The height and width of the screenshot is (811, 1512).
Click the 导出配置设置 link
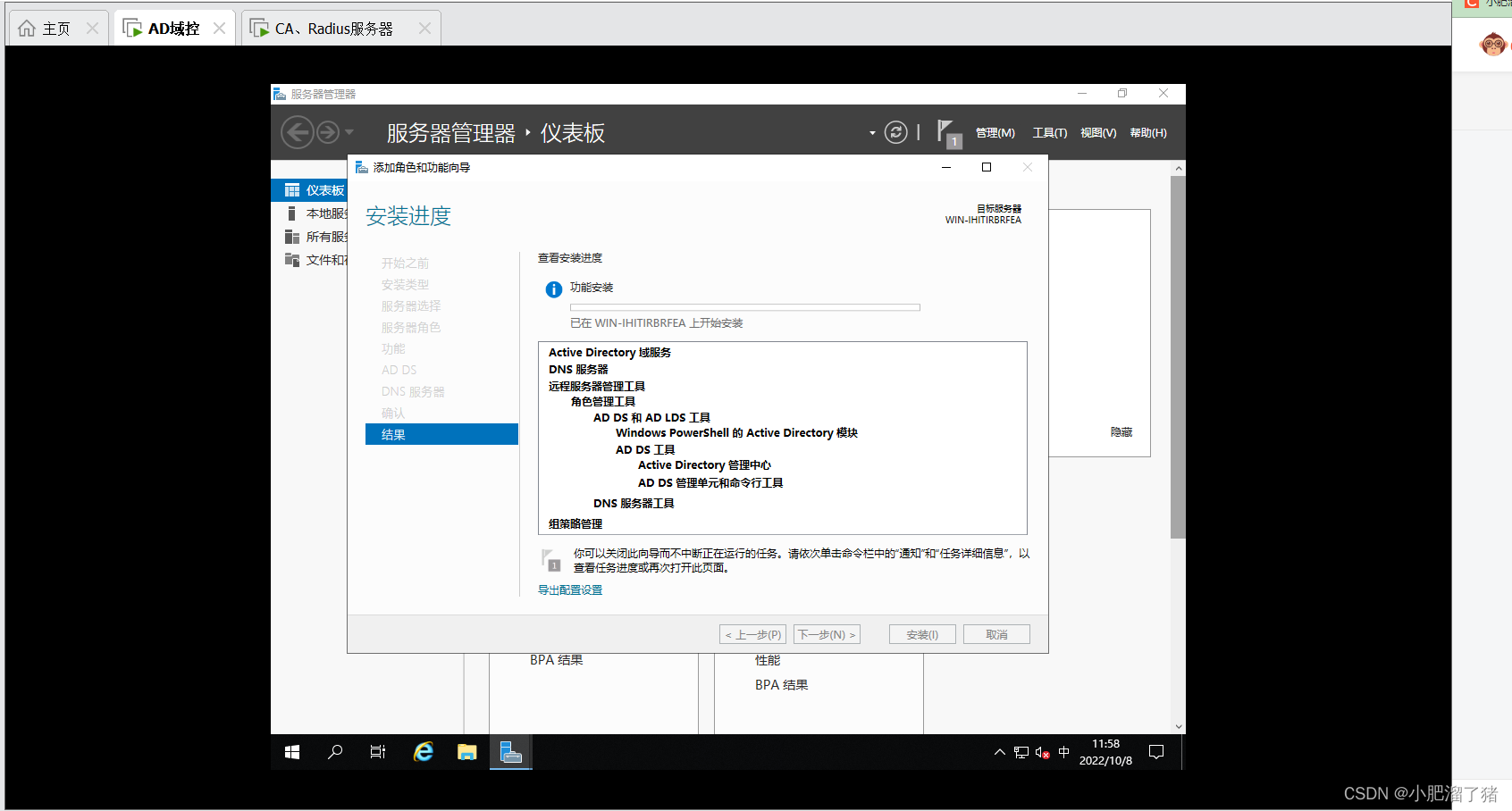pos(570,590)
